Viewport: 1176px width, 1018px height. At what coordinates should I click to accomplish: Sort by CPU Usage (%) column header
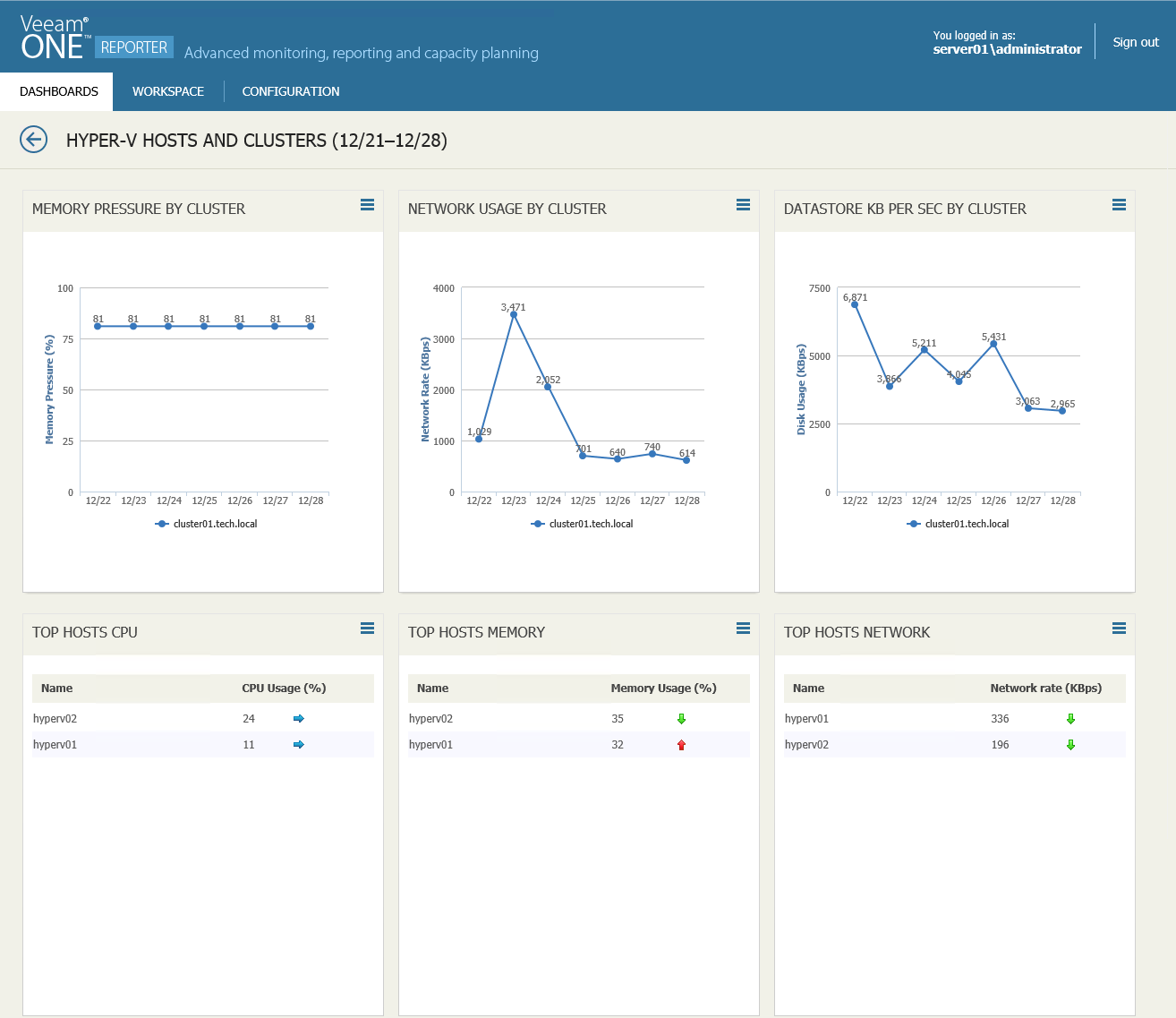pyautogui.click(x=284, y=689)
